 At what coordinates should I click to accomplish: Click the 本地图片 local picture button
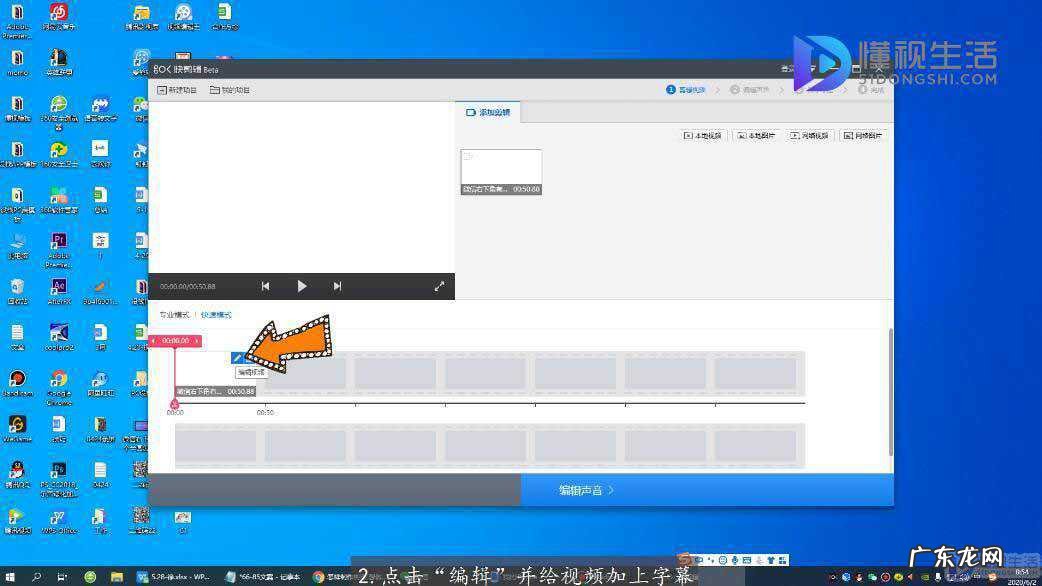pos(756,136)
